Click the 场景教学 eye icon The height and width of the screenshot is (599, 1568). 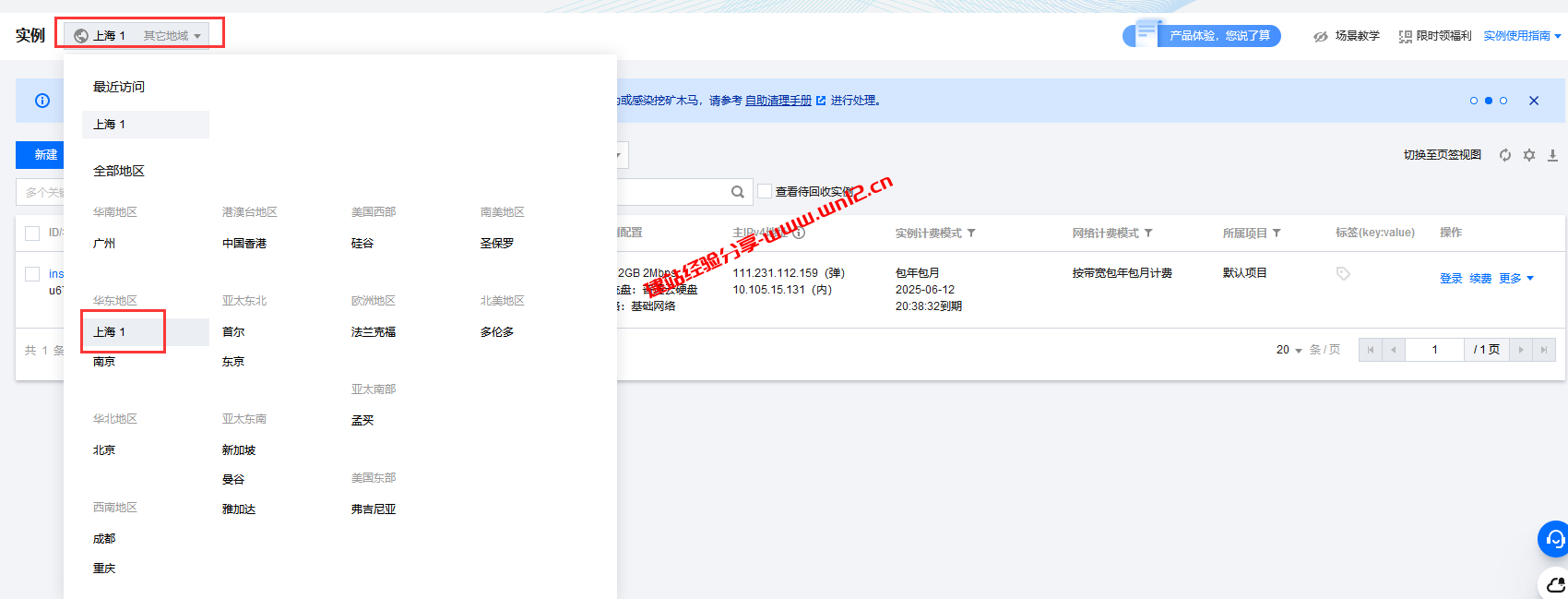(x=1321, y=36)
